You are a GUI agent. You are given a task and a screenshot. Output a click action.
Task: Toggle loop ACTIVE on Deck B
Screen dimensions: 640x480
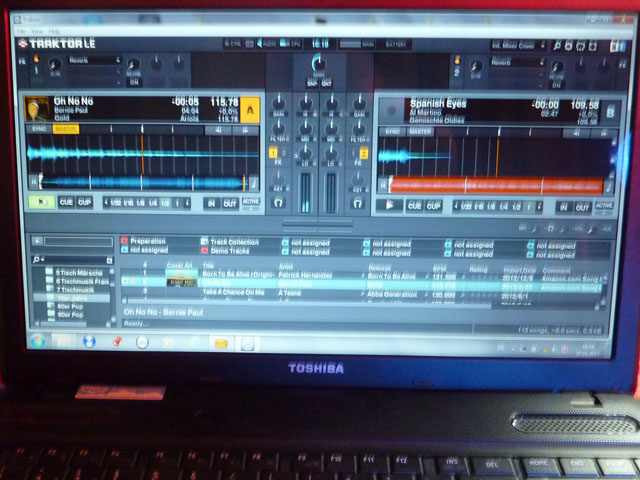[604, 207]
